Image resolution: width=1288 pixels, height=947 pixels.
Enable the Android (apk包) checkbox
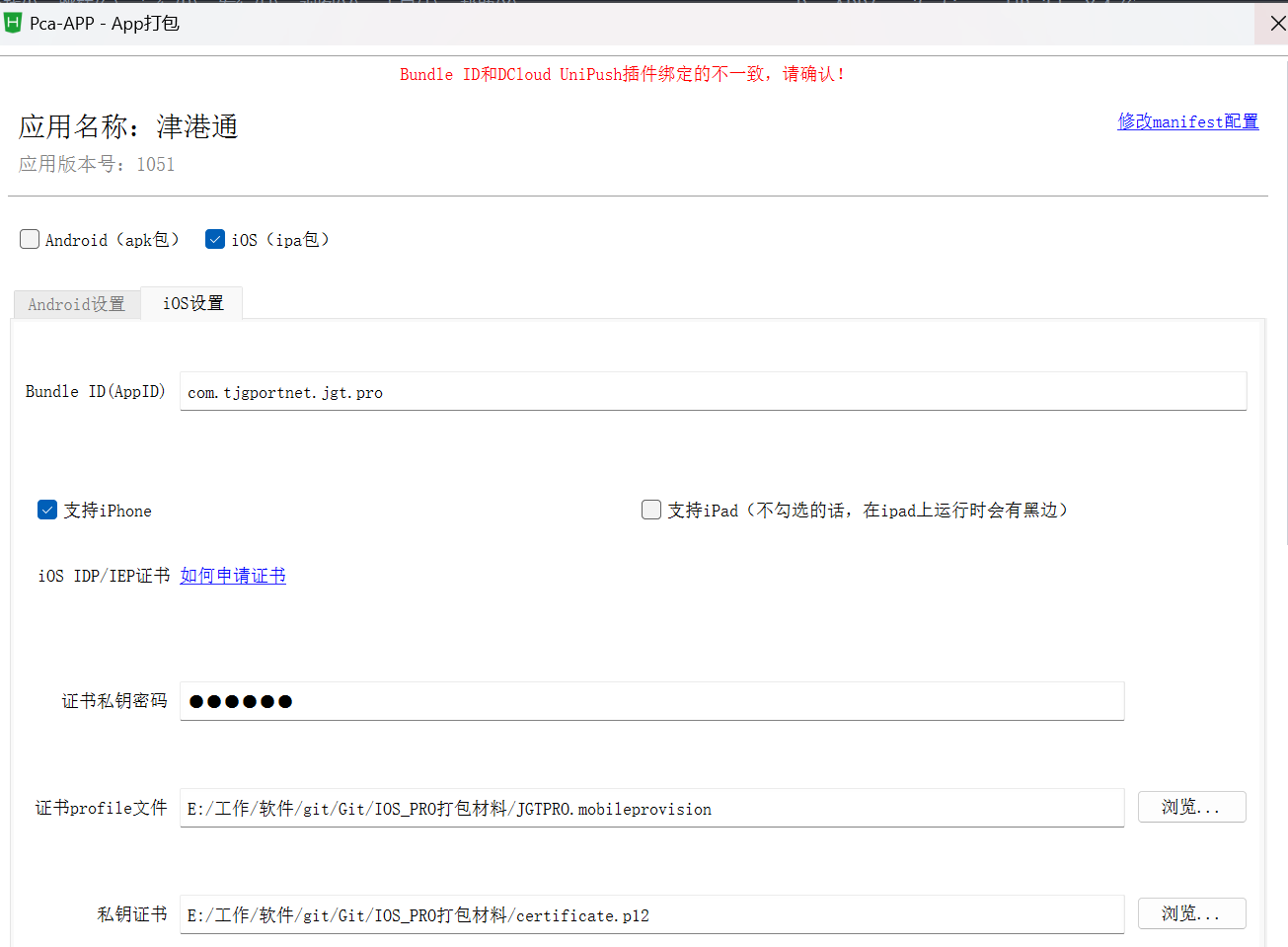(30, 239)
